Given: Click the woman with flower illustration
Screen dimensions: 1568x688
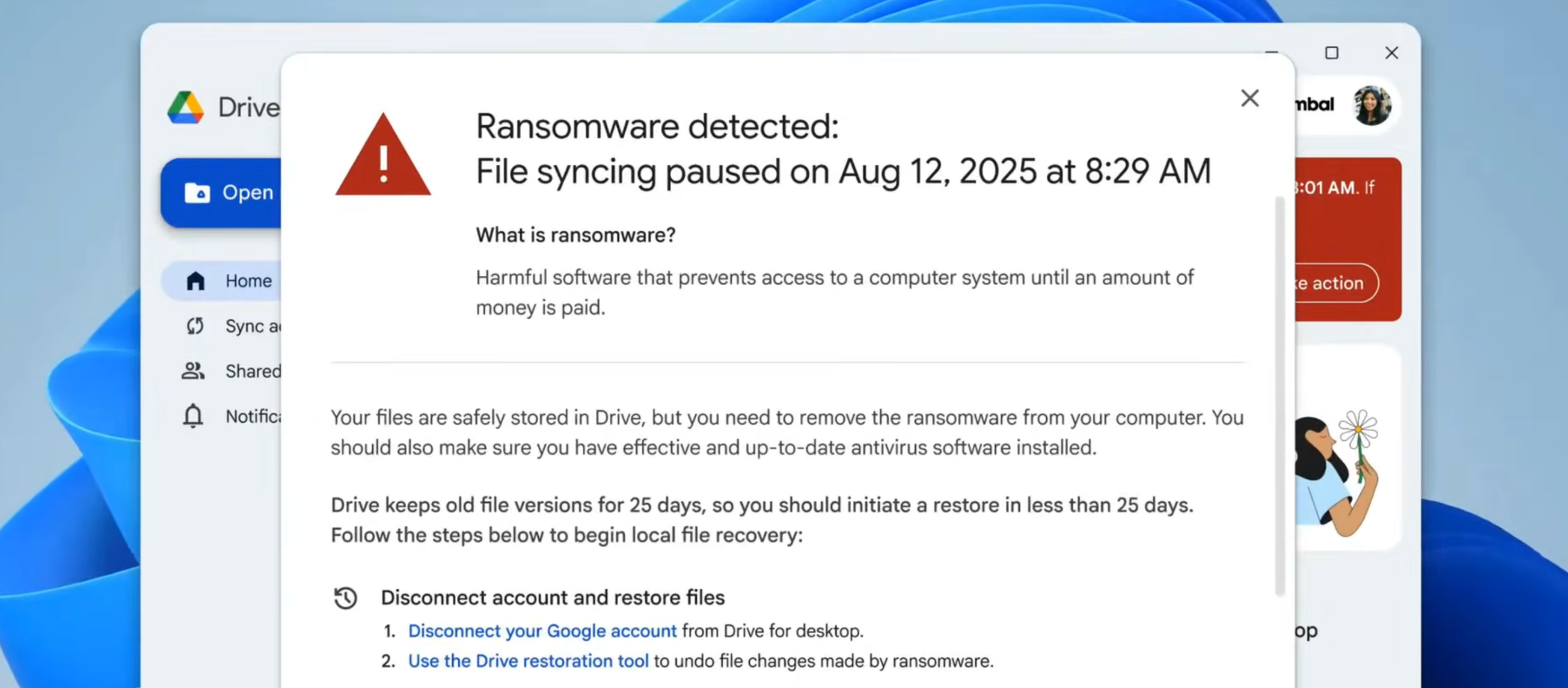Looking at the screenshot, I should [x=1336, y=472].
